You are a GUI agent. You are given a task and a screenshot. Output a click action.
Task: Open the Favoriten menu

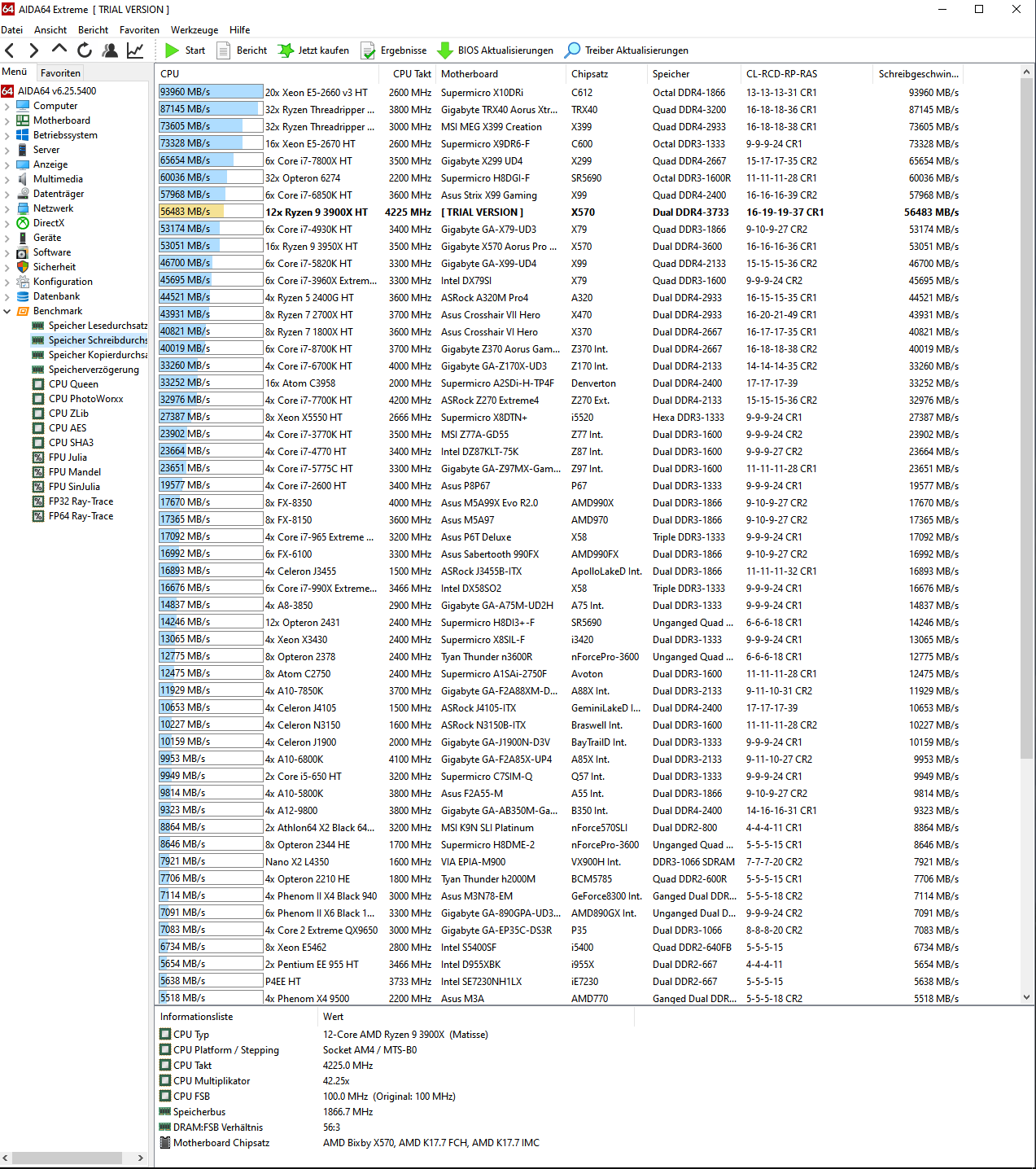click(x=139, y=30)
